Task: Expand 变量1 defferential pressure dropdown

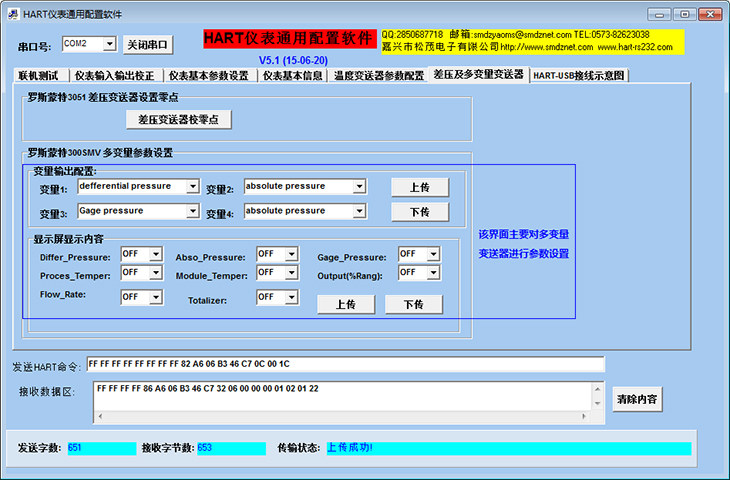Action: (x=193, y=186)
